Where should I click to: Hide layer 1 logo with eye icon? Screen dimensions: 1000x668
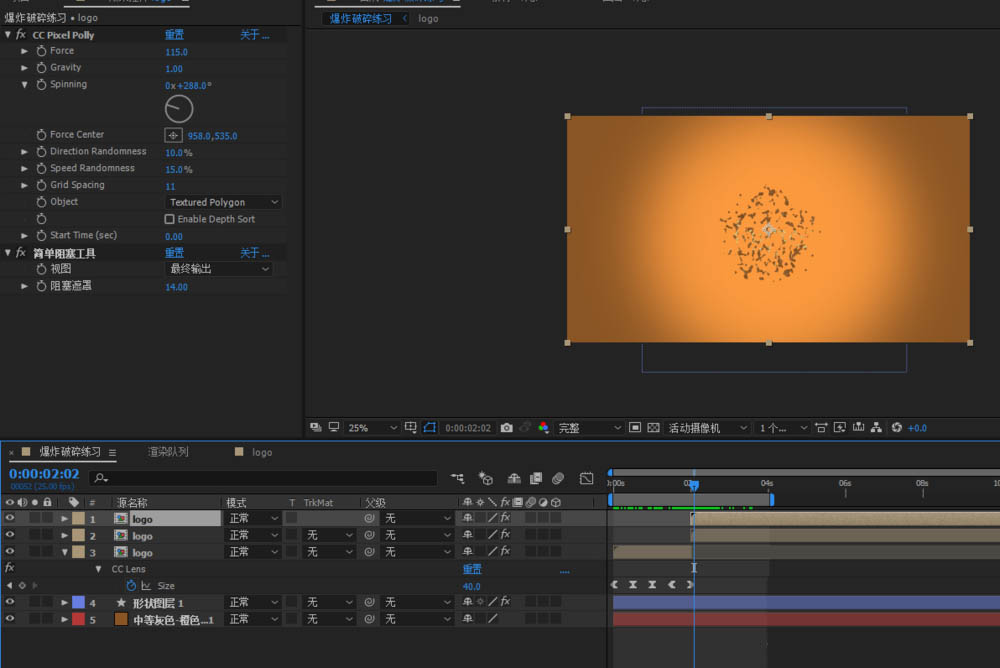[x=10, y=519]
